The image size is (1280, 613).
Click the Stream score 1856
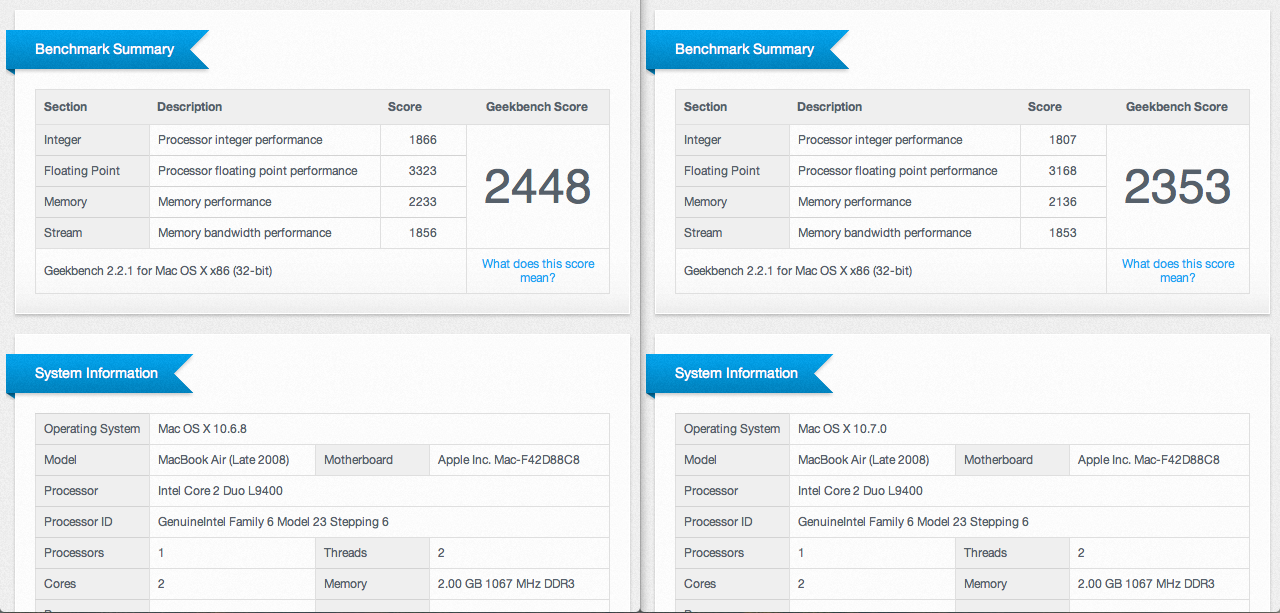(x=423, y=233)
